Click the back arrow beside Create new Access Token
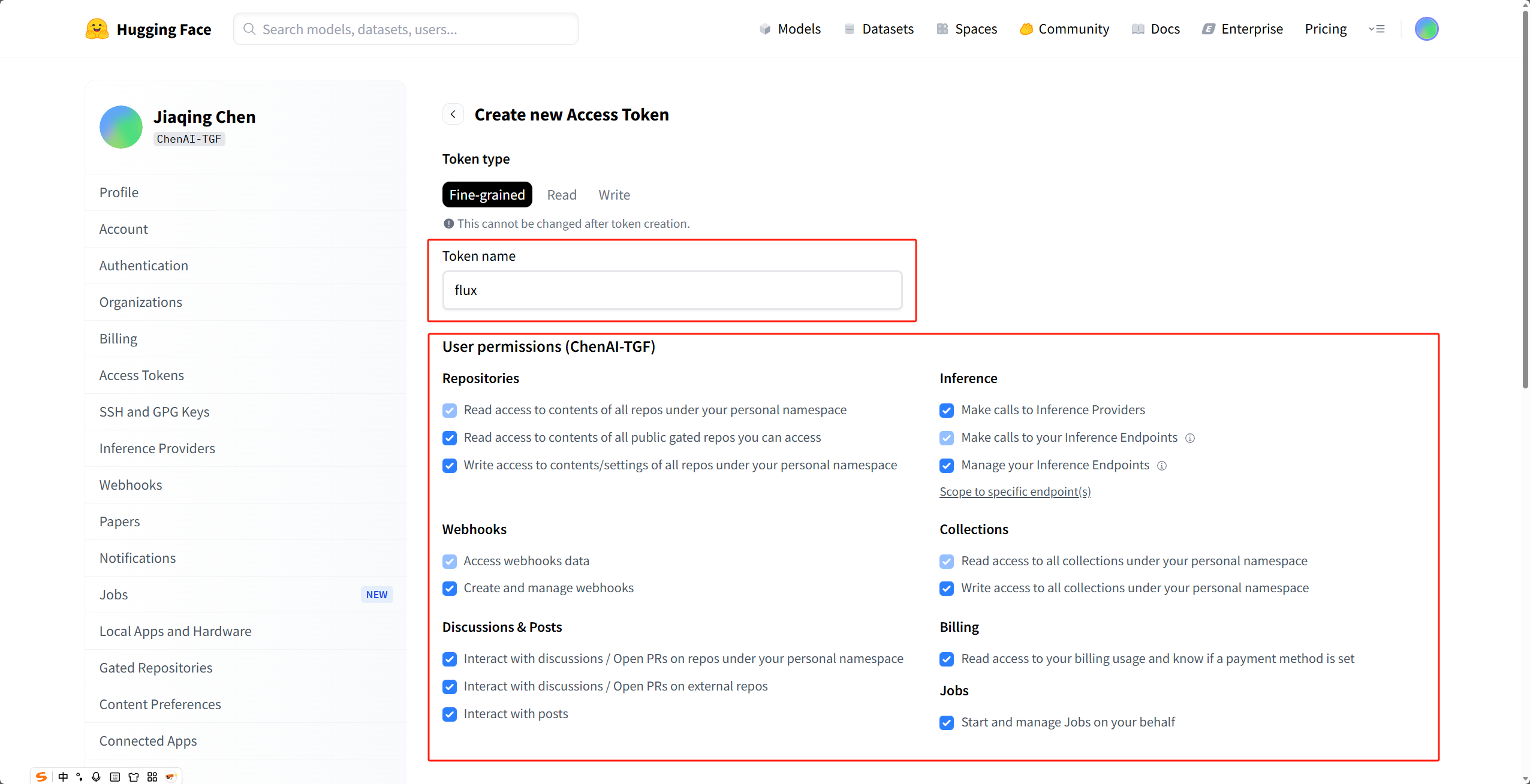Viewport: 1530px width, 784px height. click(x=453, y=114)
